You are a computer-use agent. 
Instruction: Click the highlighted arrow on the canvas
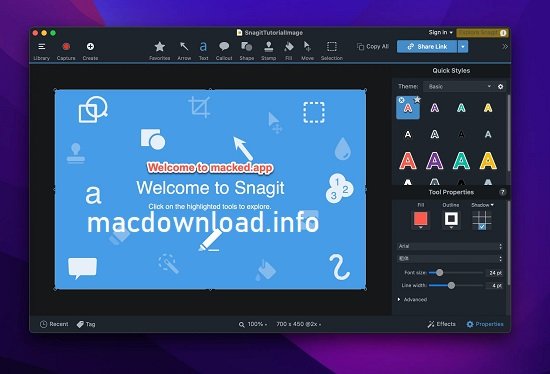[x=243, y=148]
